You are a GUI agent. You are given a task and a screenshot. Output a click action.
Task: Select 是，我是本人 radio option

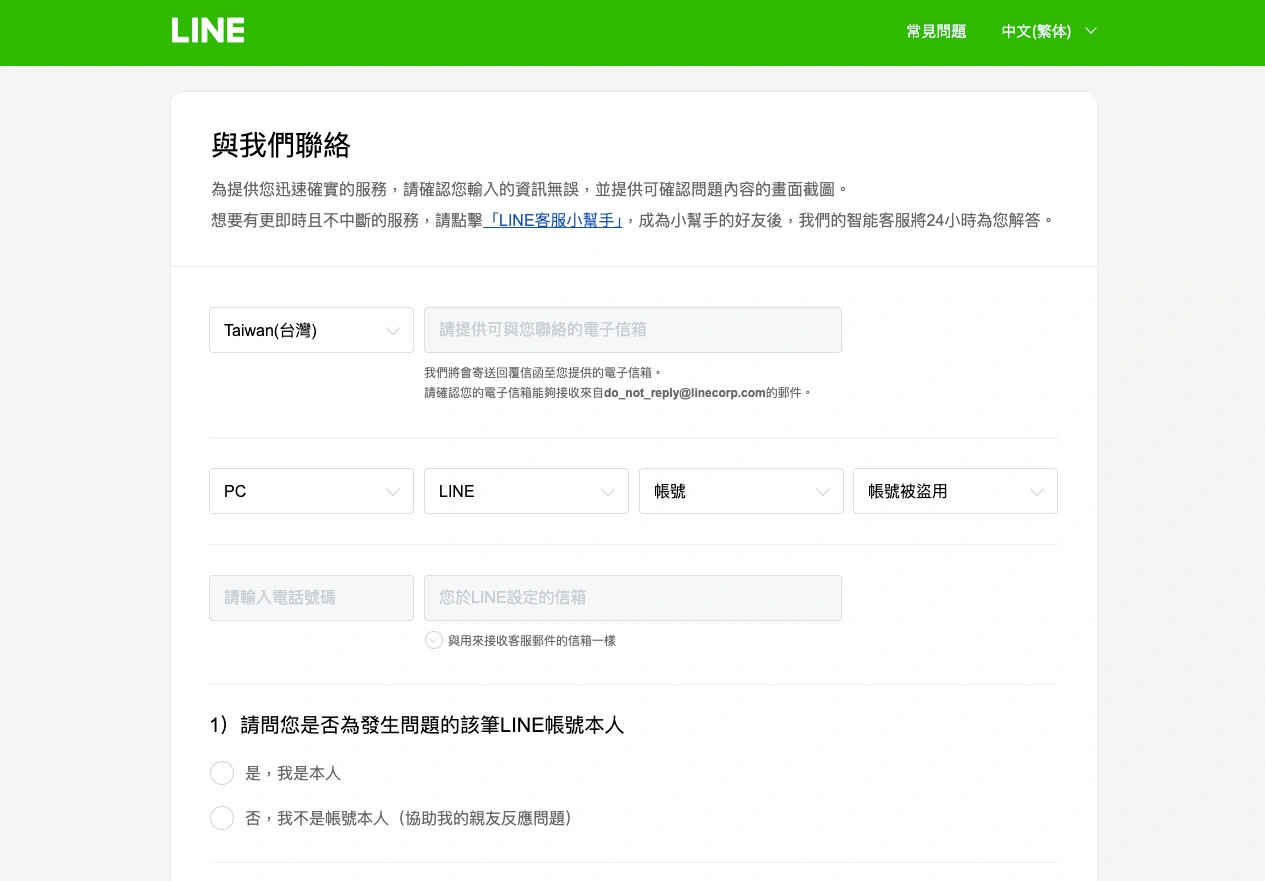pyautogui.click(x=222, y=772)
